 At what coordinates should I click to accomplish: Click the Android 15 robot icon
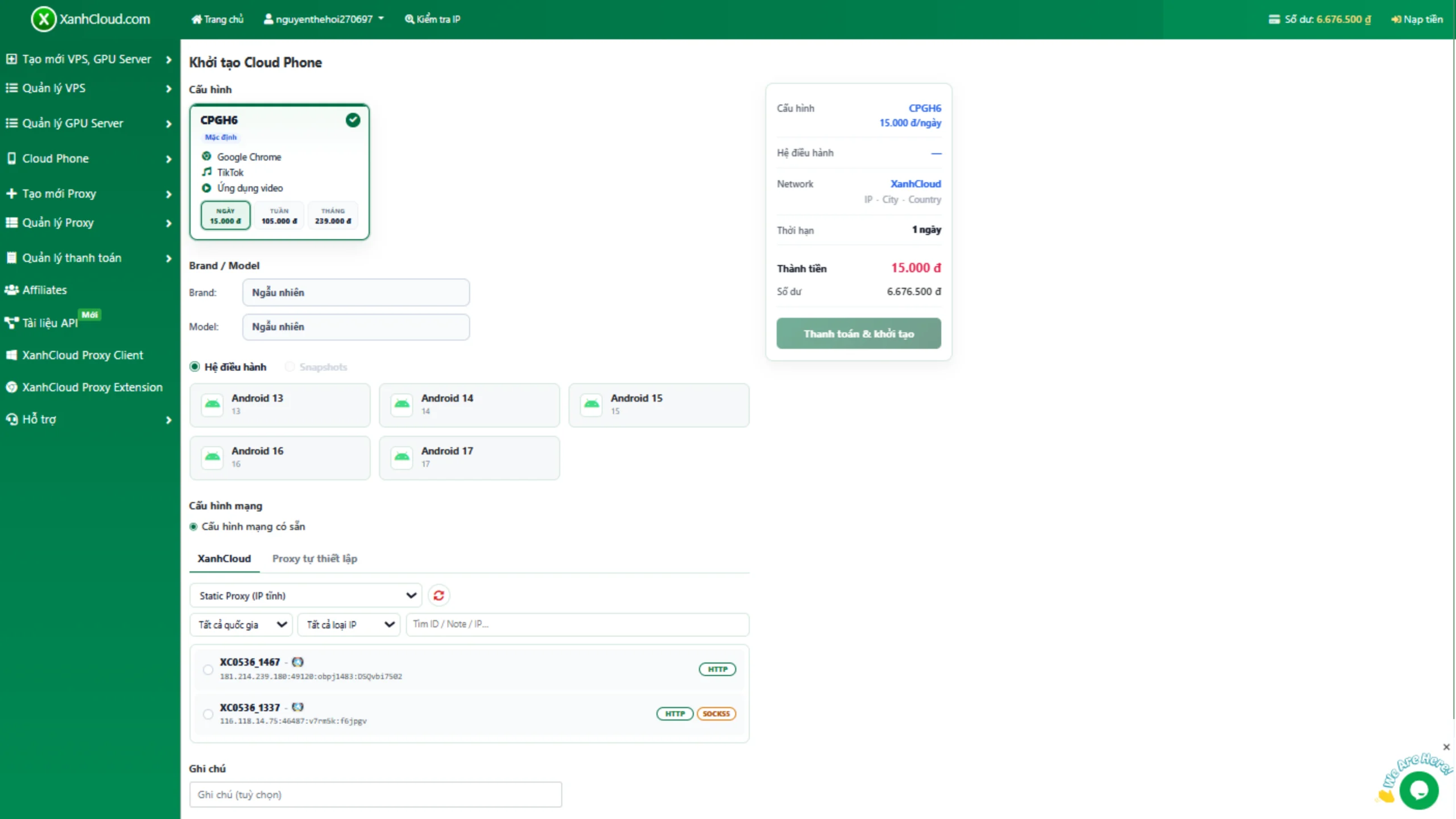click(591, 404)
